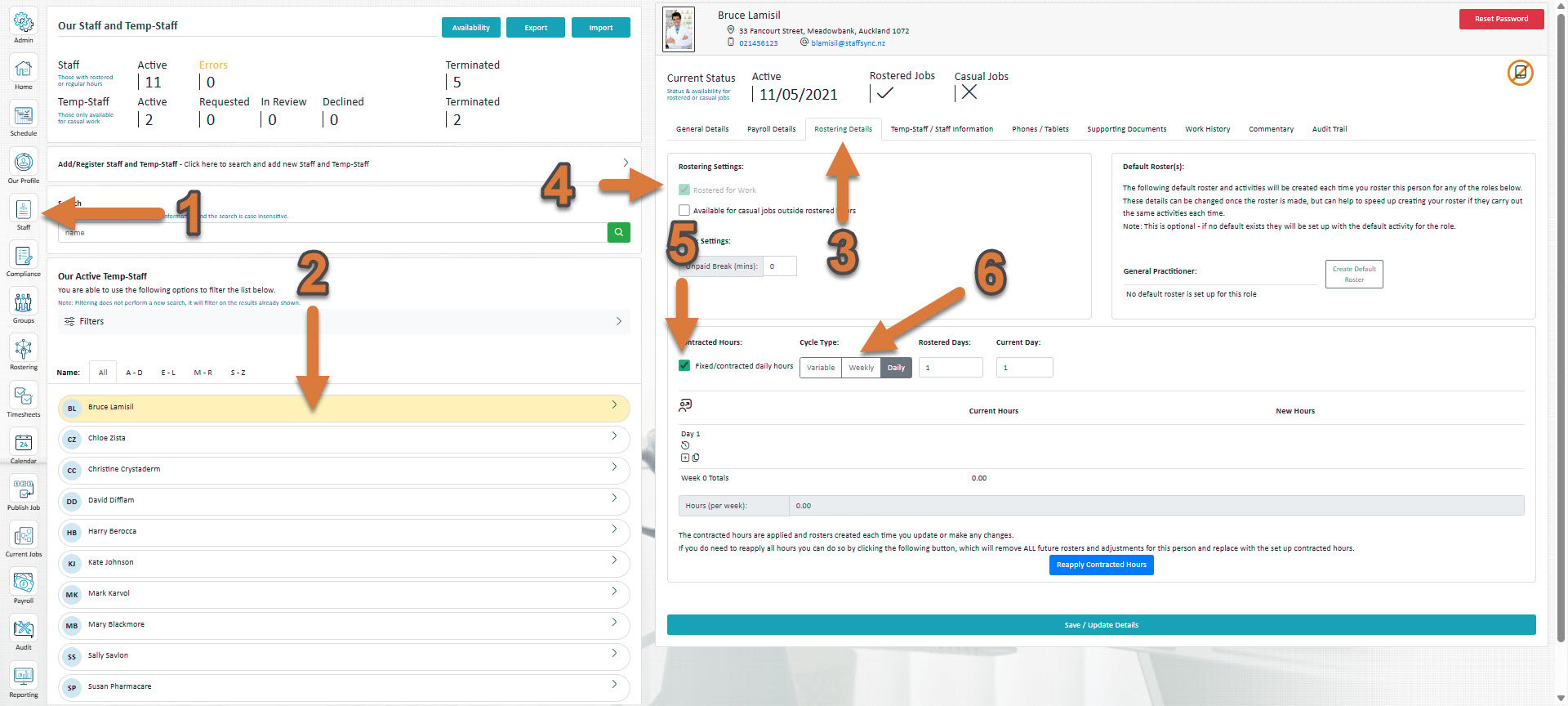Select Daily cycle type
1568x706 pixels.
[896, 368]
